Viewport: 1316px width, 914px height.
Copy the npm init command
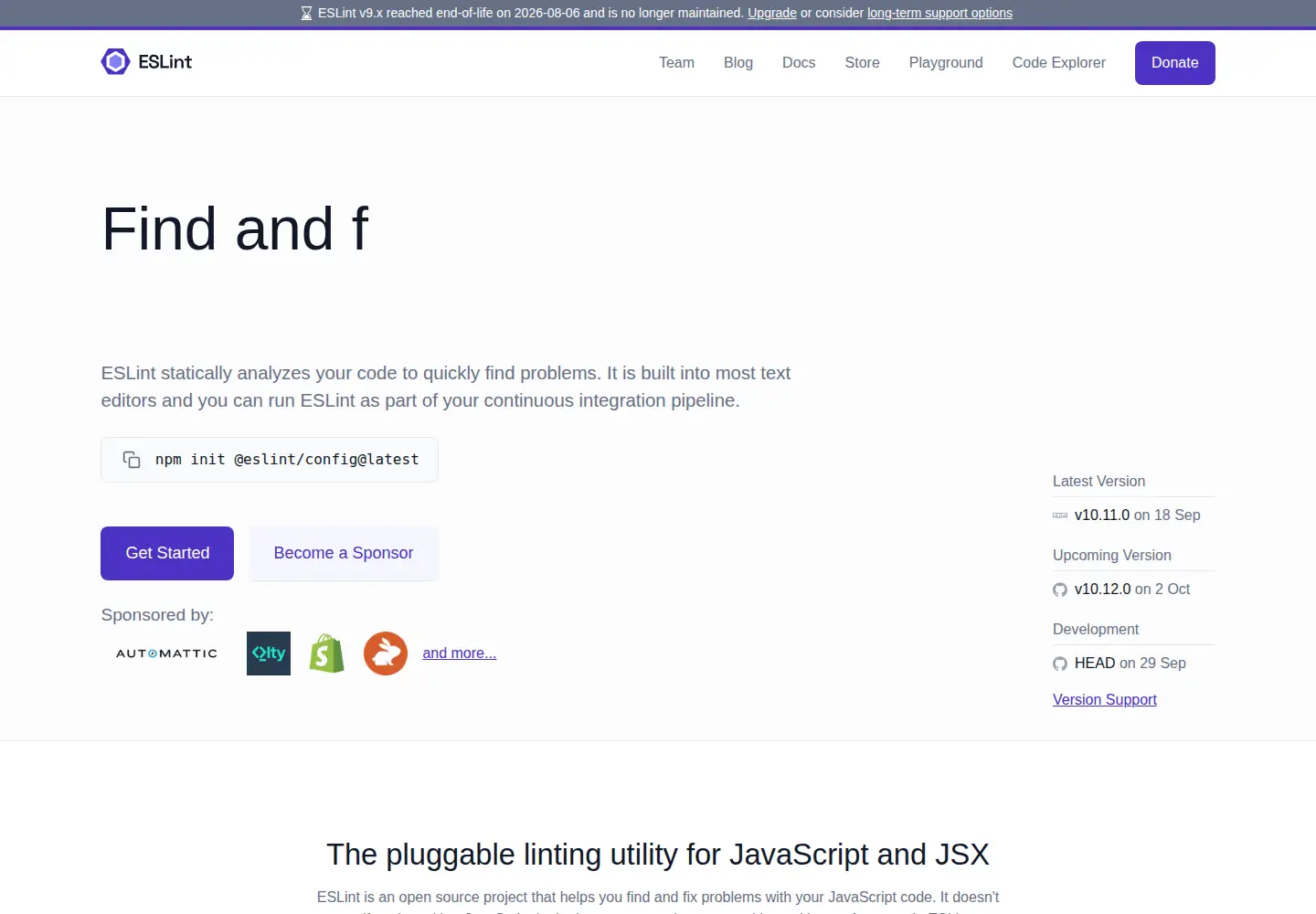132,460
